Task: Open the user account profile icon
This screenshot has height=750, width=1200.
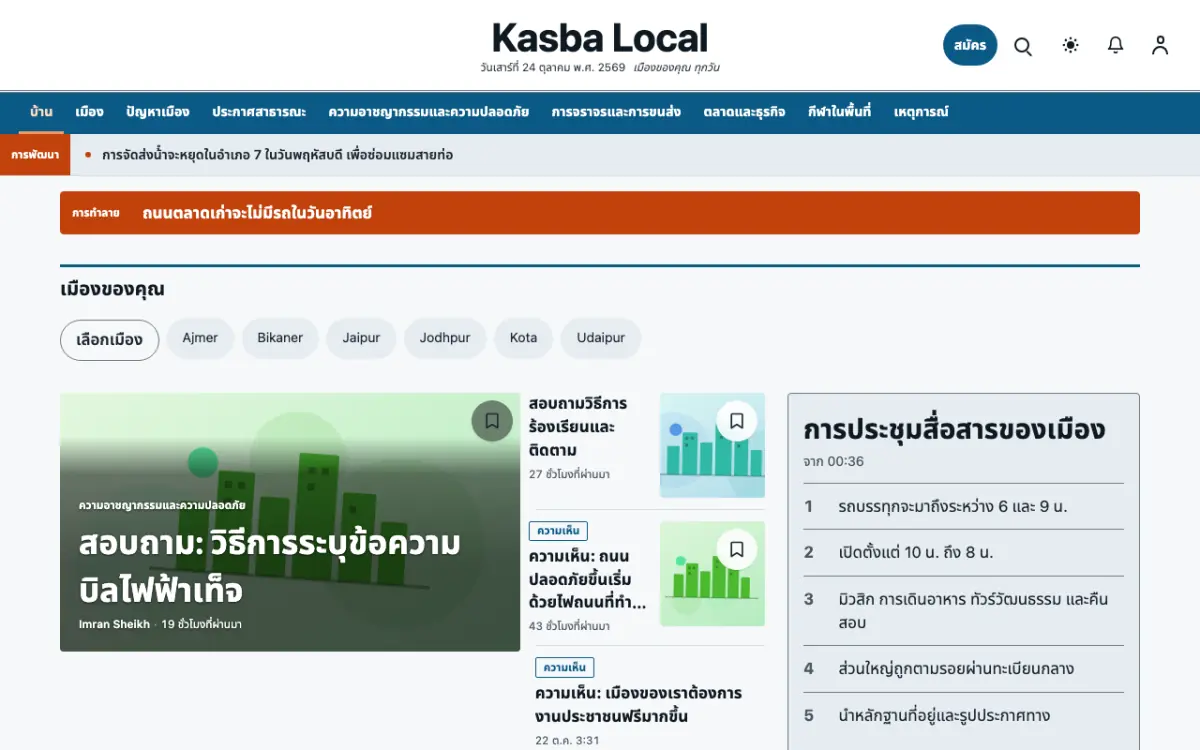Action: point(1160,45)
